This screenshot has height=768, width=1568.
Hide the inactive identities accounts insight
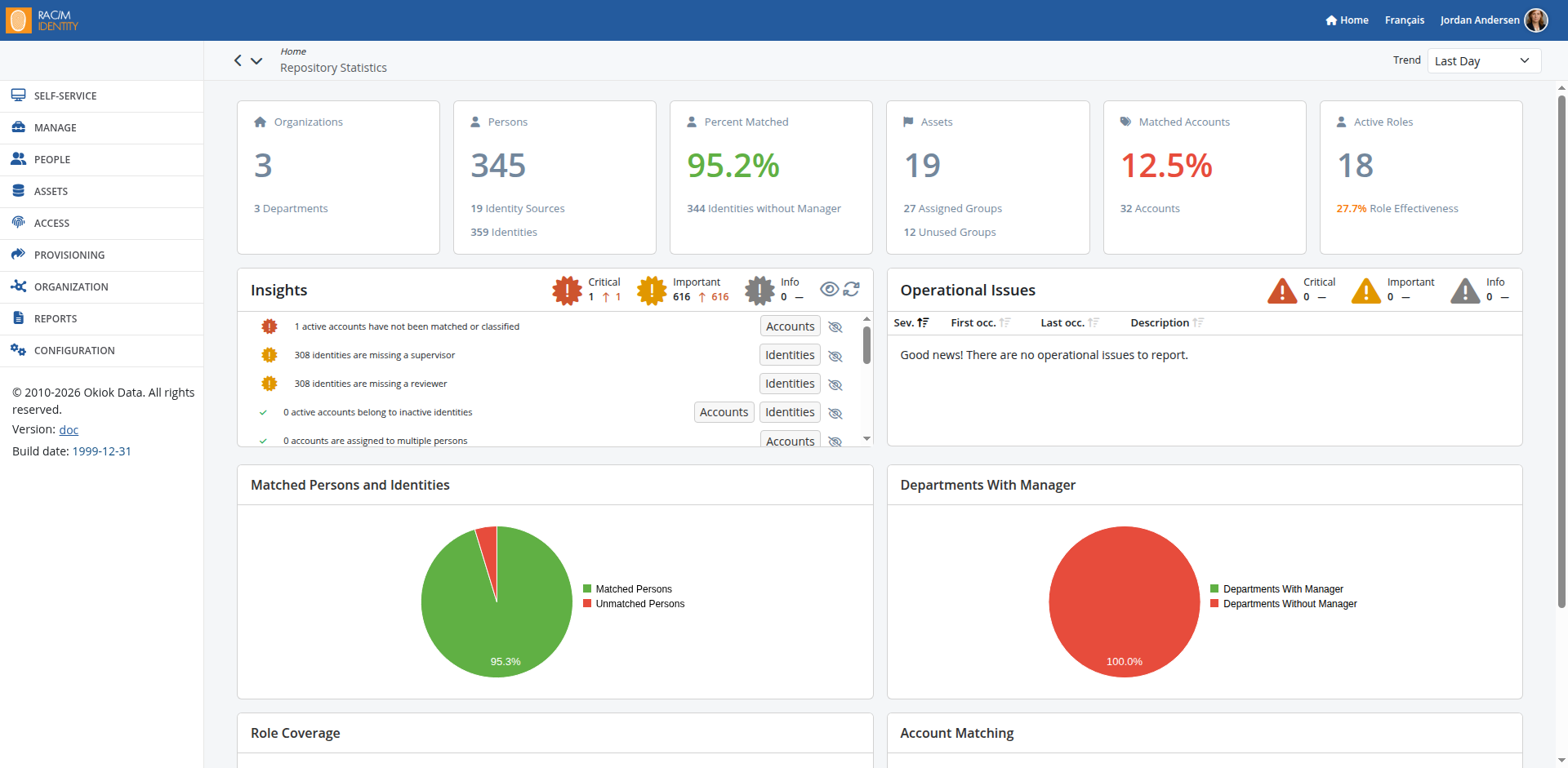tap(835, 413)
